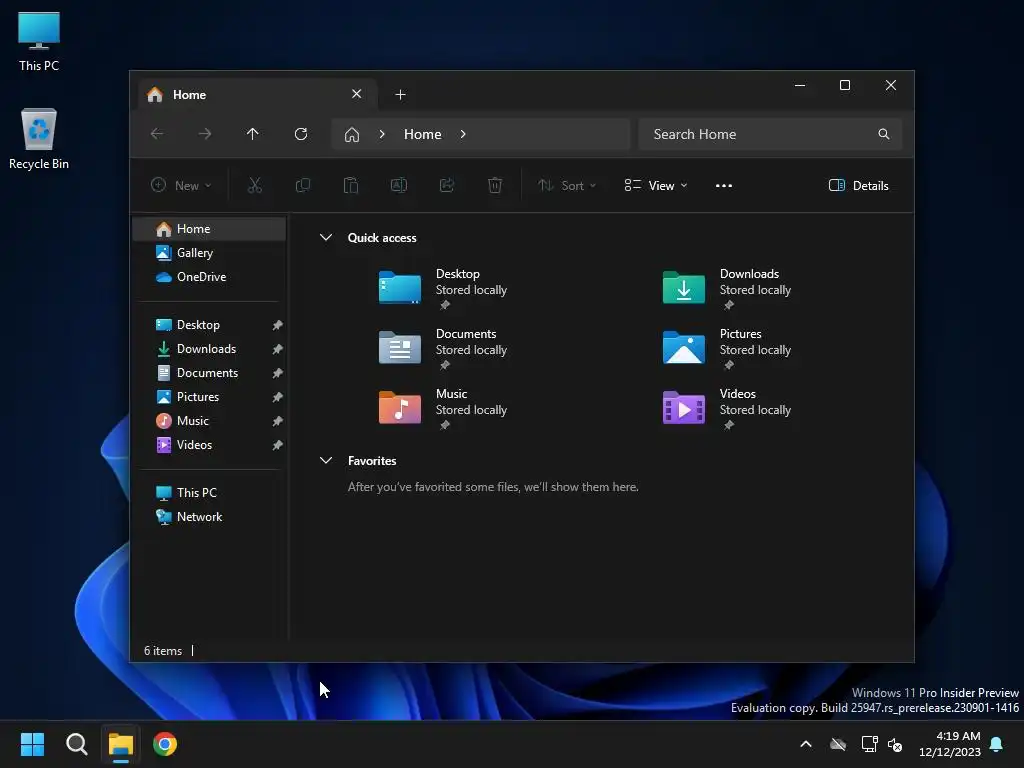Unpin Music in navigation pane
Image resolution: width=1024 pixels, height=768 pixels.
coord(278,421)
